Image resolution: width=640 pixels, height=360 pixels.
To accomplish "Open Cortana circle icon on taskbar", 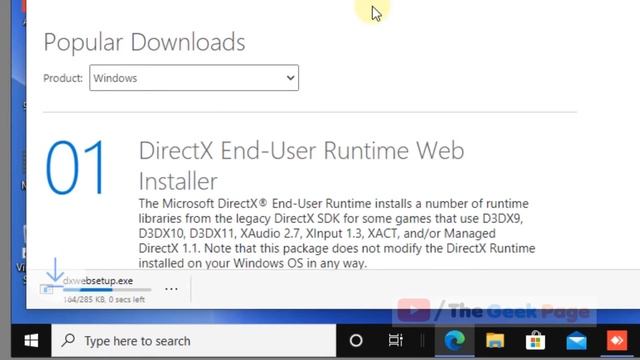I will 356,340.
